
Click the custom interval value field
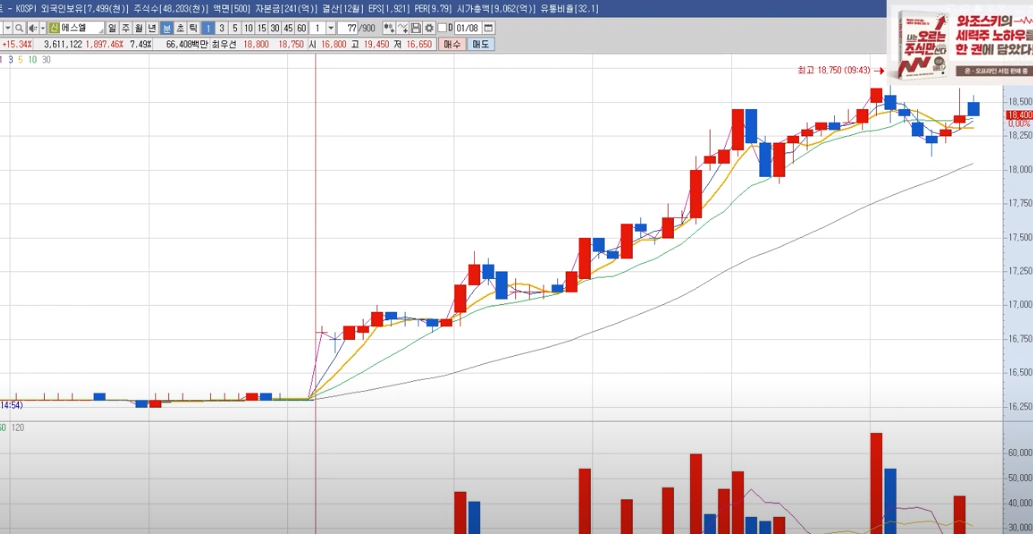coord(318,28)
